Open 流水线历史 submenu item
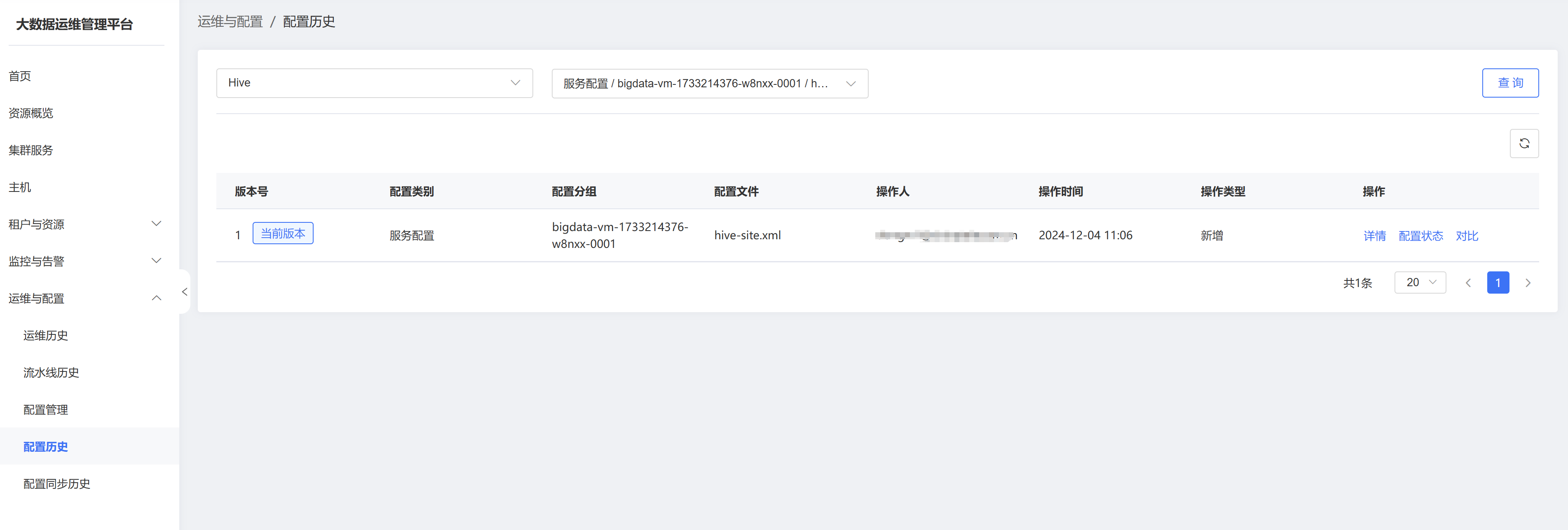This screenshot has width=1568, height=530. point(51,372)
